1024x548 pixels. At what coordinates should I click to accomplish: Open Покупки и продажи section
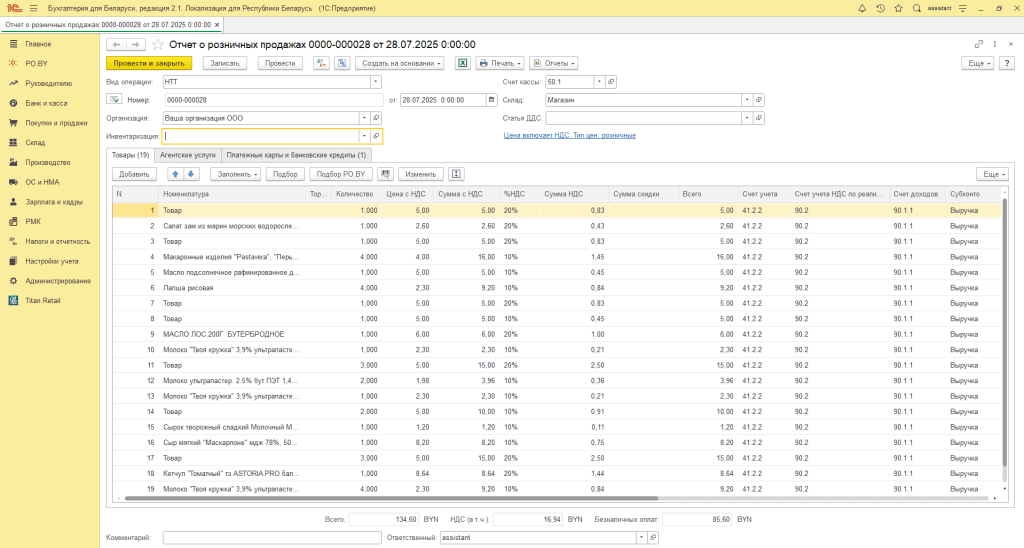[x=56, y=123]
